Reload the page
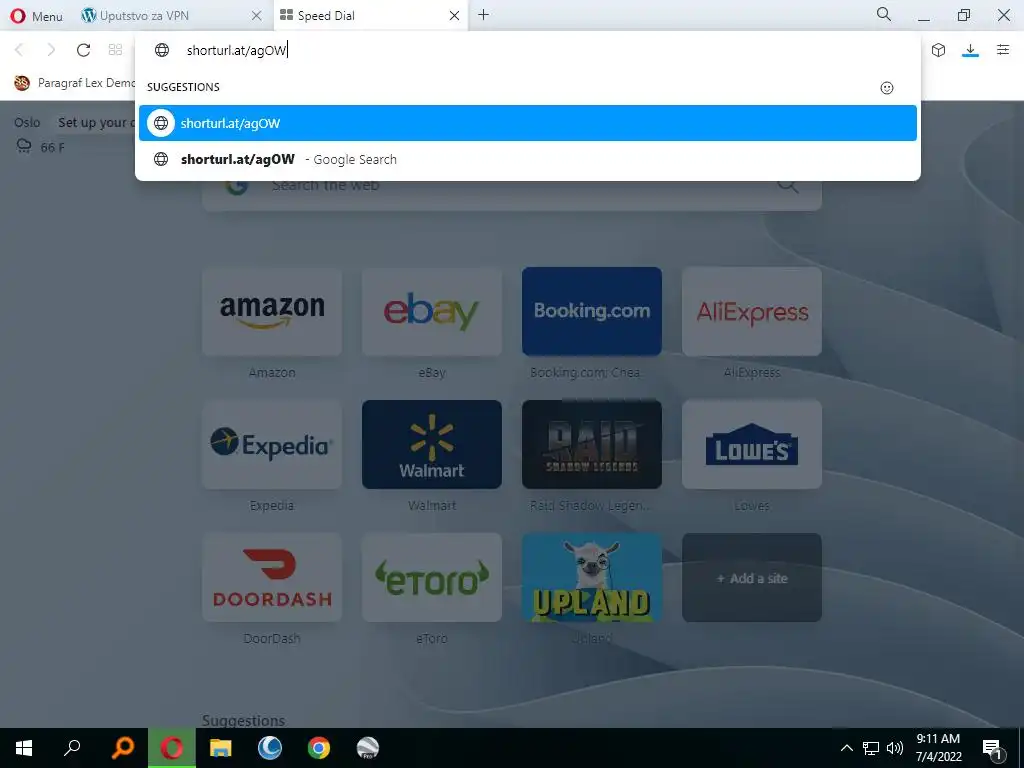Viewport: 1024px width, 768px height. point(84,50)
